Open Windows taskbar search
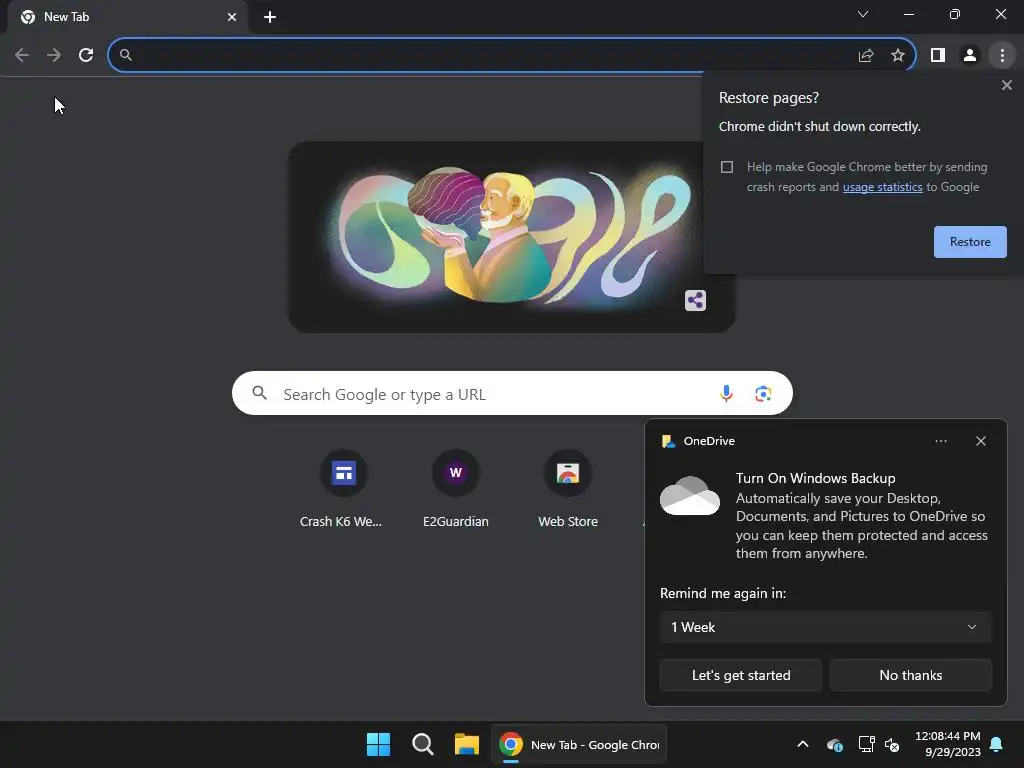The height and width of the screenshot is (768, 1024). [x=423, y=744]
